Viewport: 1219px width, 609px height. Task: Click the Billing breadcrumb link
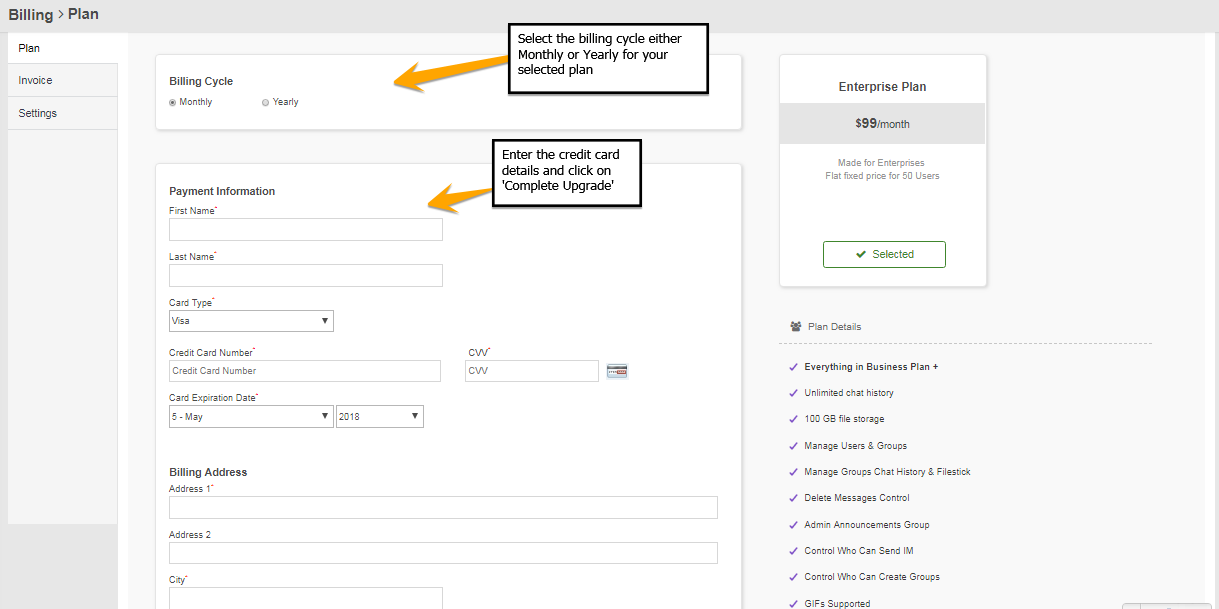click(x=30, y=15)
